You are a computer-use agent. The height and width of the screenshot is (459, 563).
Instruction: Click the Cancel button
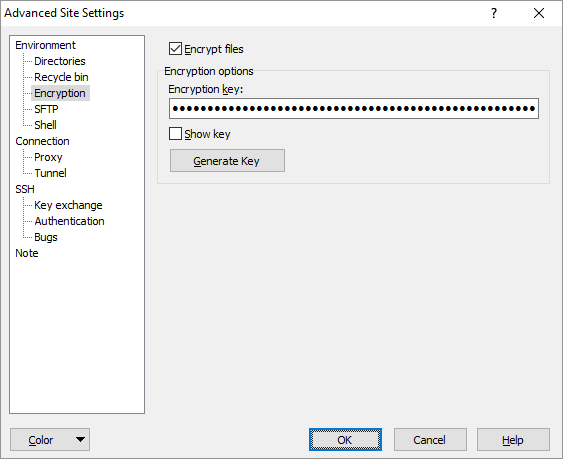click(x=430, y=440)
